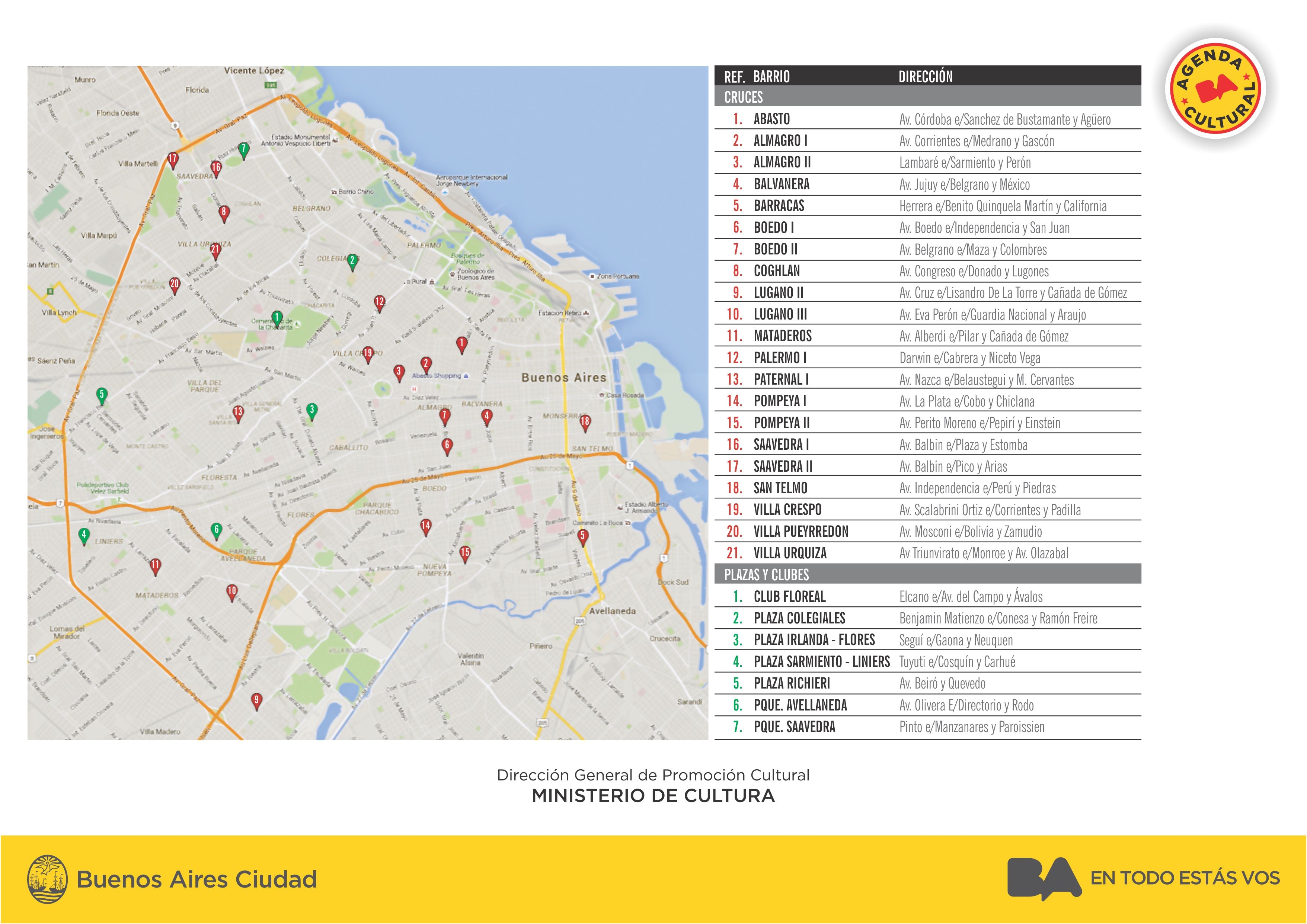The height and width of the screenshot is (924, 1307).
Task: Click the BALVANERA table entry
Action: coord(928,184)
